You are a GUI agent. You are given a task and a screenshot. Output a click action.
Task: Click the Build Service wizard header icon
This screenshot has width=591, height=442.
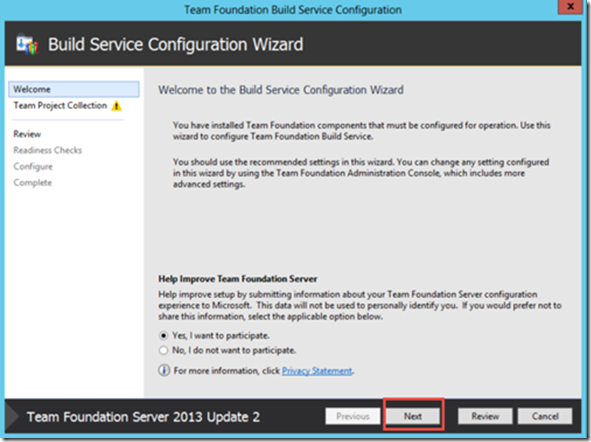[x=27, y=44]
